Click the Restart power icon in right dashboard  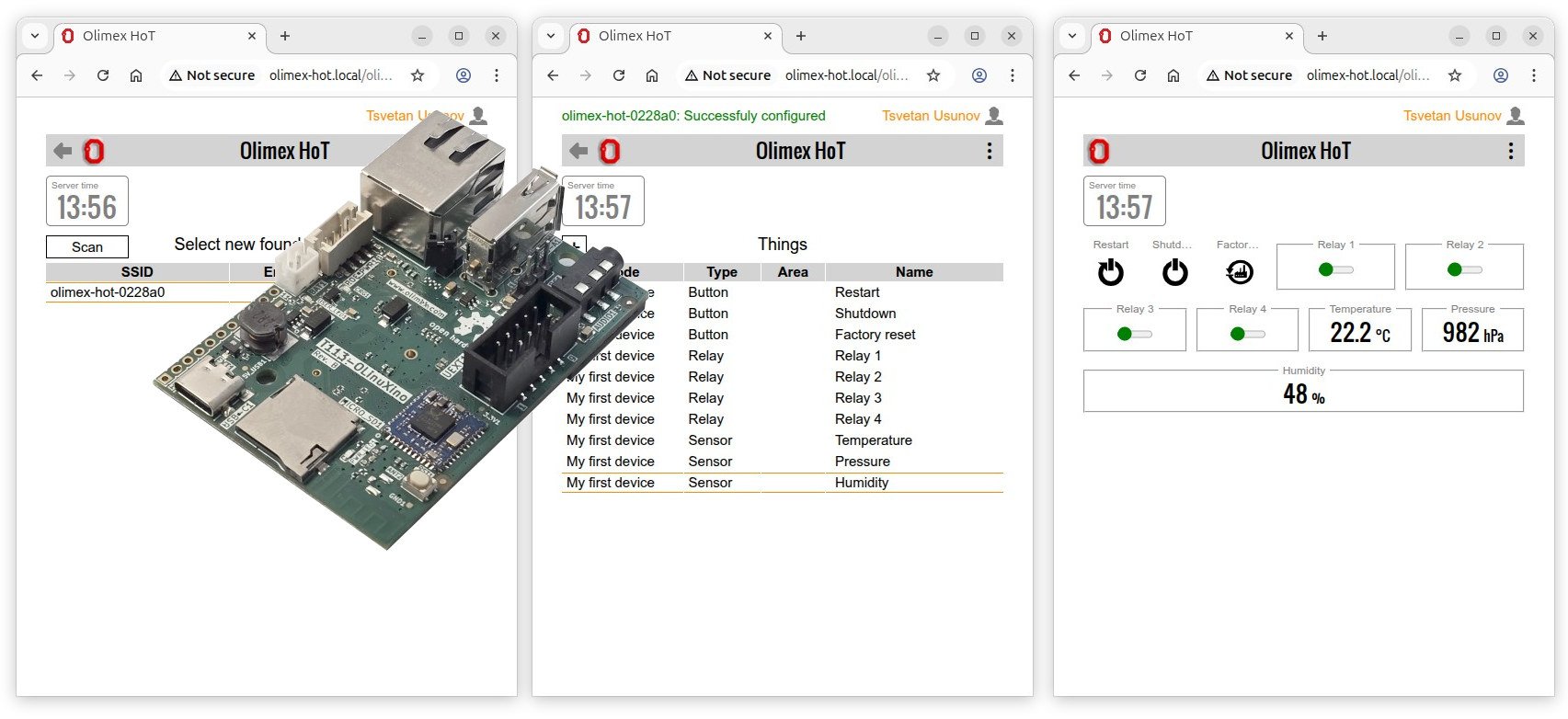[x=1110, y=272]
